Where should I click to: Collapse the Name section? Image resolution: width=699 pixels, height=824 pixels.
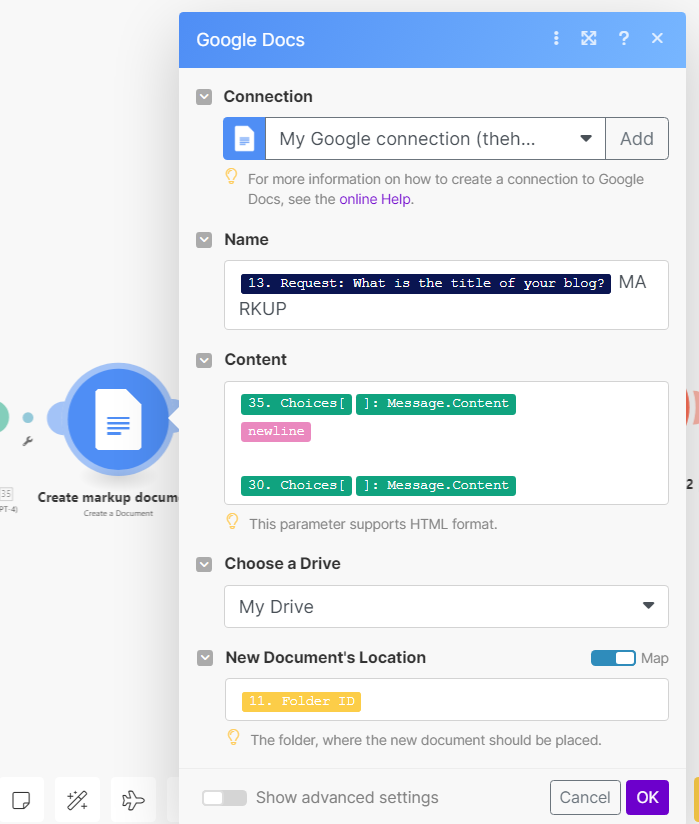[x=204, y=240]
